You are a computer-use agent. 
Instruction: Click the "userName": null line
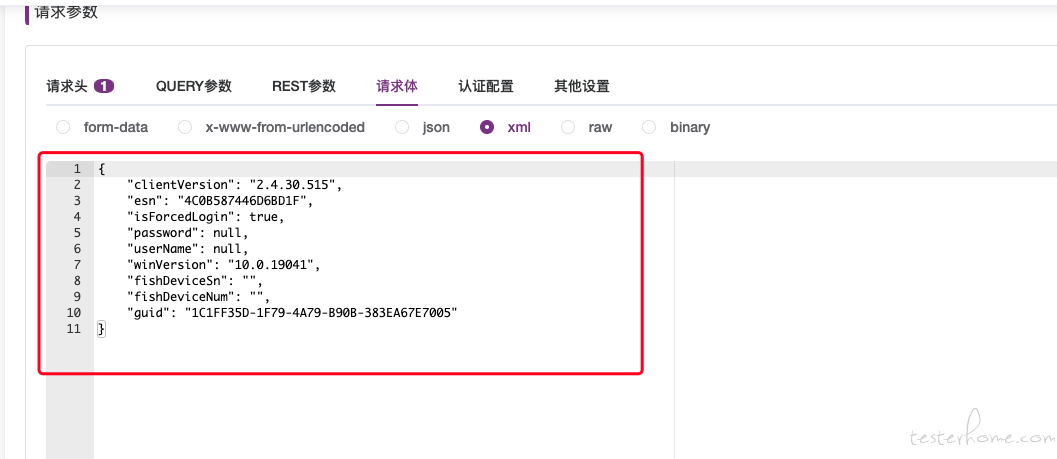click(x=188, y=249)
